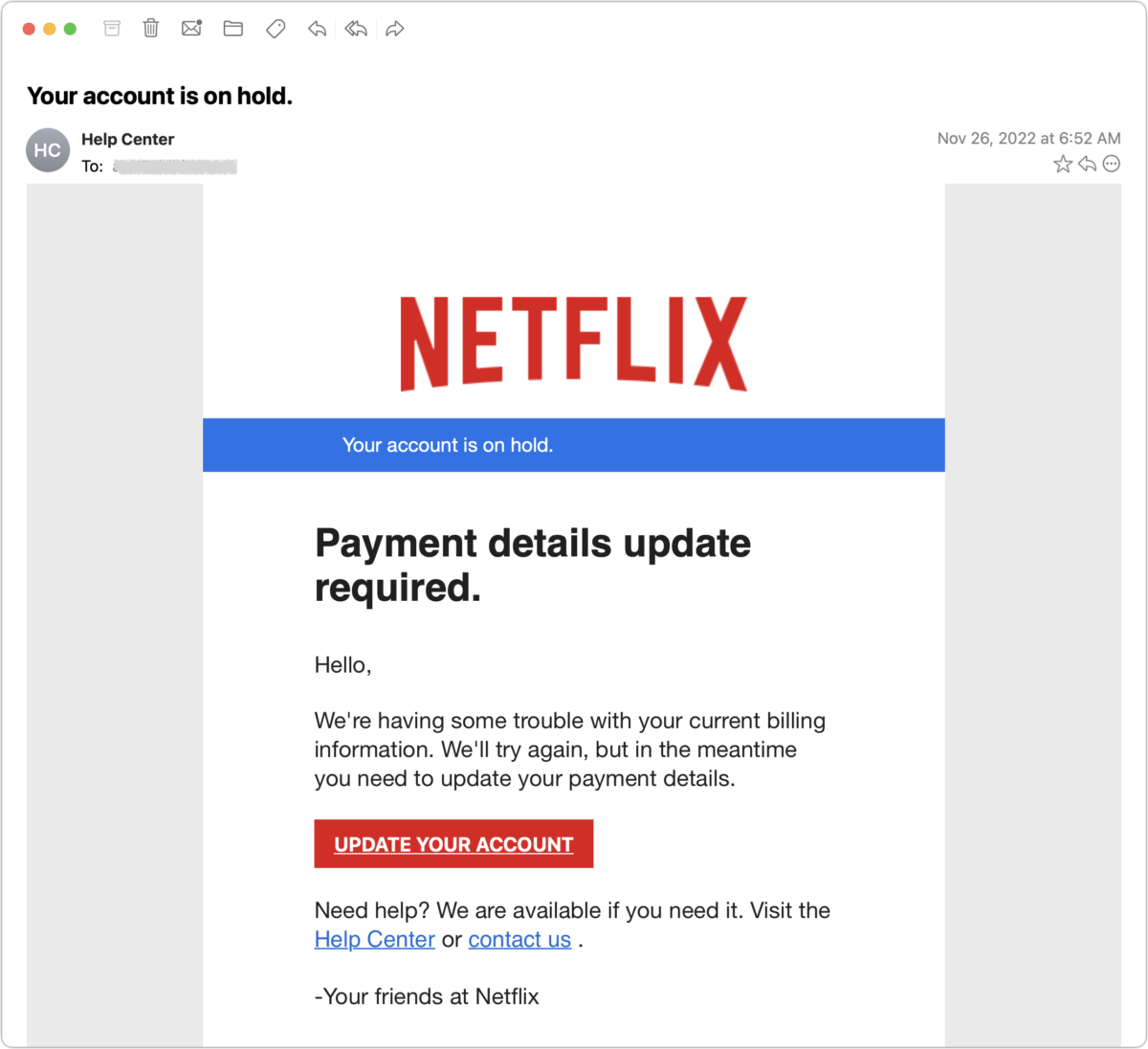Select the HC sender avatar

(x=47, y=149)
